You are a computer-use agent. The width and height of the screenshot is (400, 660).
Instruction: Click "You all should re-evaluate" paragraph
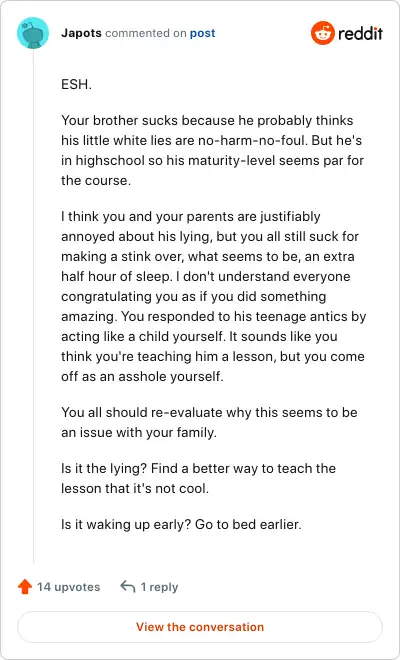click(209, 422)
